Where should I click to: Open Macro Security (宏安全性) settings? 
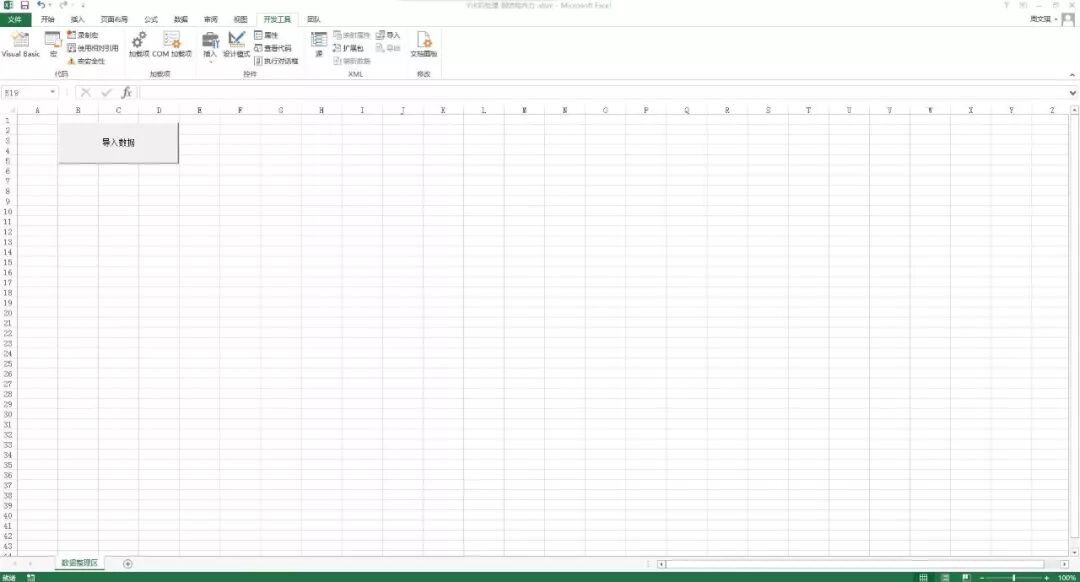(86, 61)
